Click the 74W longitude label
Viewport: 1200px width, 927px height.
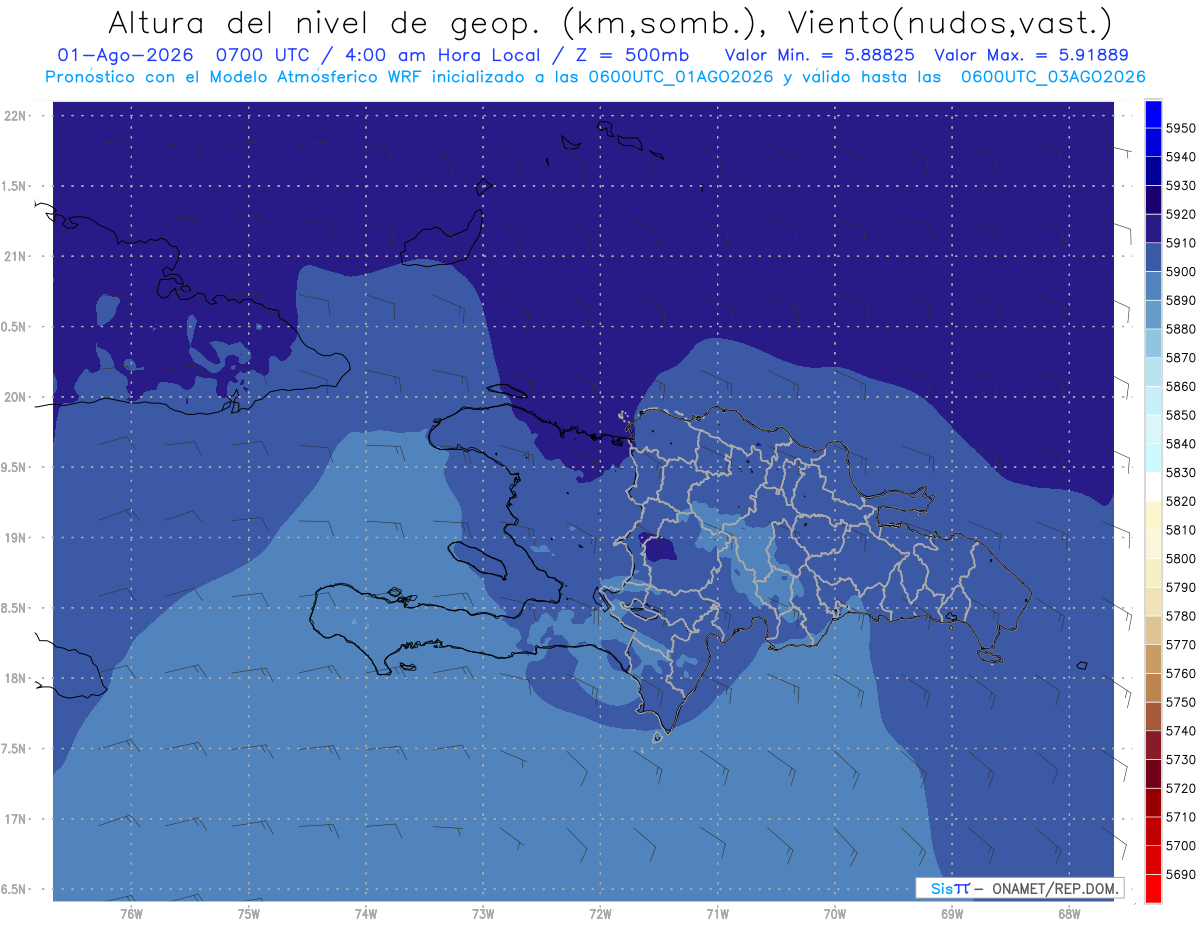tap(366, 914)
